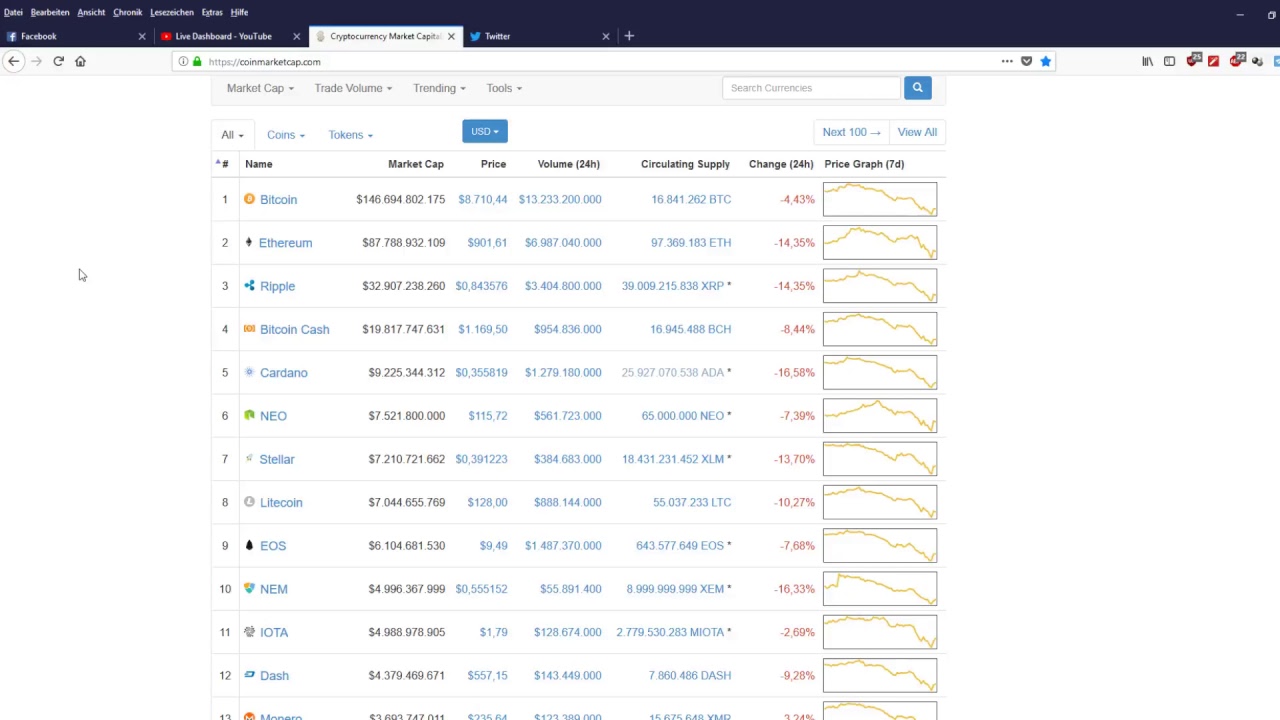Open the IOTA coin link
Image resolution: width=1280 pixels, height=720 pixels.
274,632
